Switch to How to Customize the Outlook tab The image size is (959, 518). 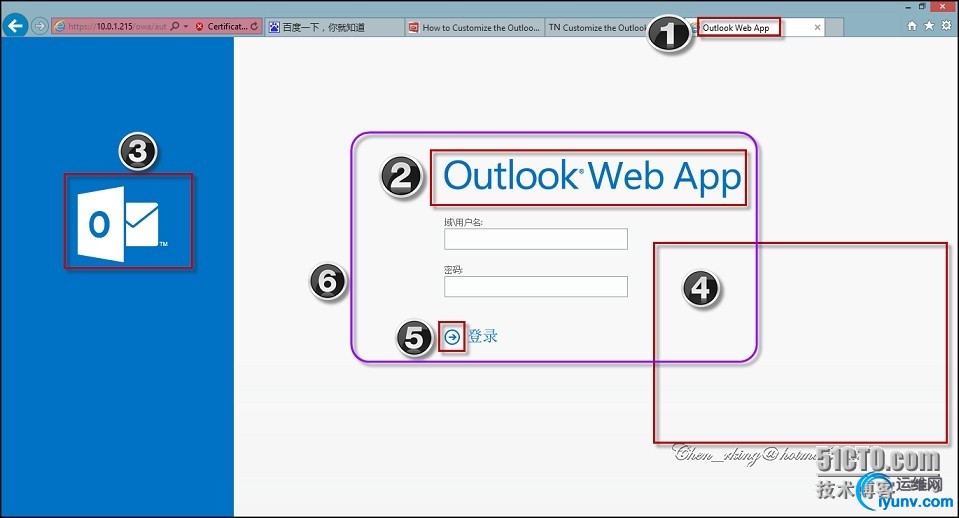point(475,28)
